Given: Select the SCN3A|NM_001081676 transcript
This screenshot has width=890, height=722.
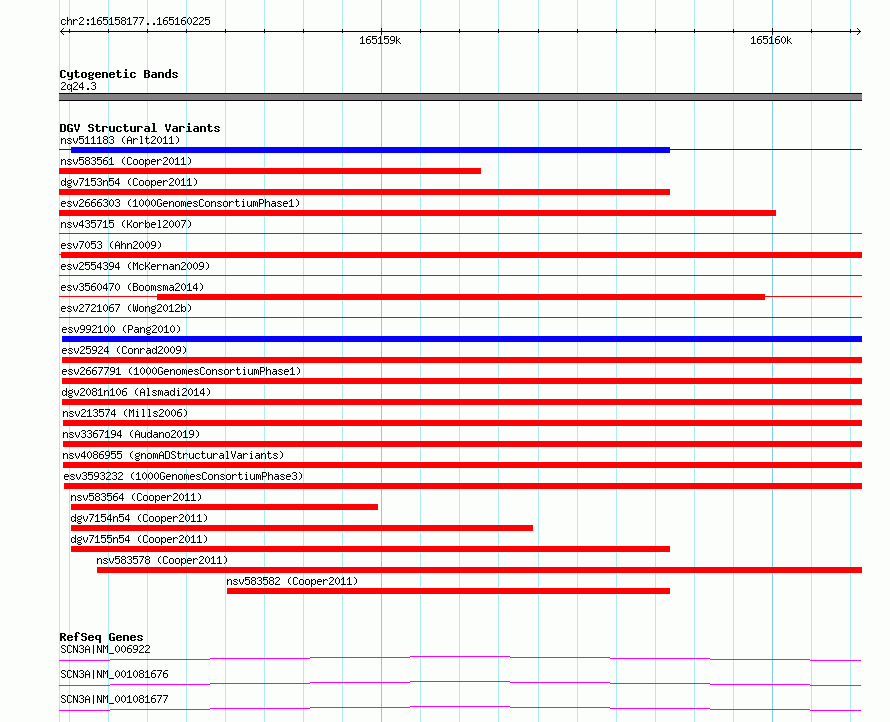Looking at the screenshot, I should coord(460,683).
